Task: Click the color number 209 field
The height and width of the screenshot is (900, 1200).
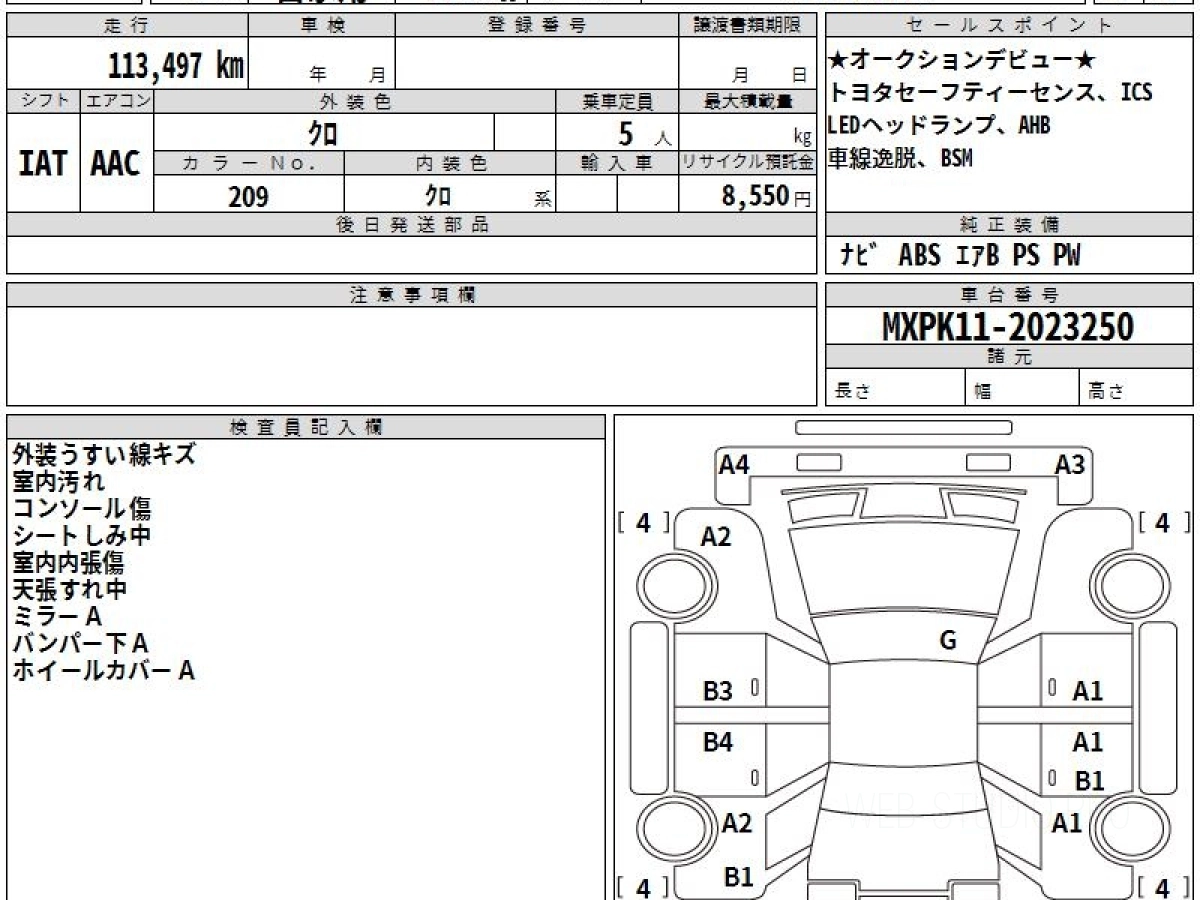Action: pyautogui.click(x=249, y=196)
